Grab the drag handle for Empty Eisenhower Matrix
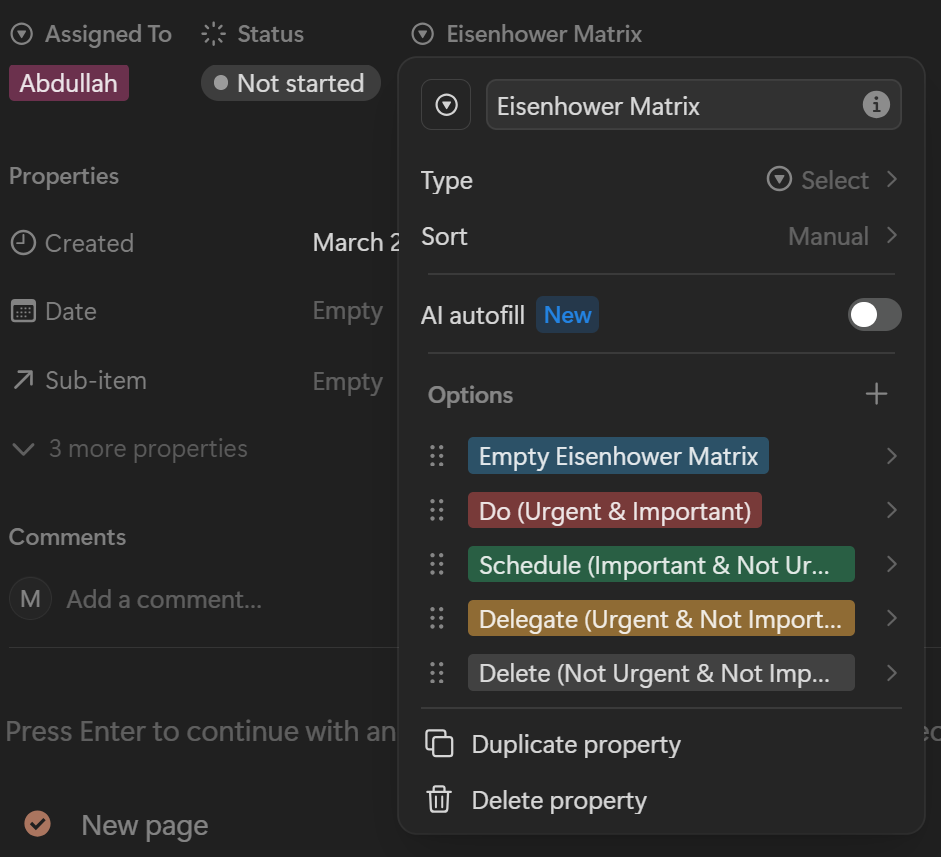The width and height of the screenshot is (941, 857). click(x=437, y=456)
